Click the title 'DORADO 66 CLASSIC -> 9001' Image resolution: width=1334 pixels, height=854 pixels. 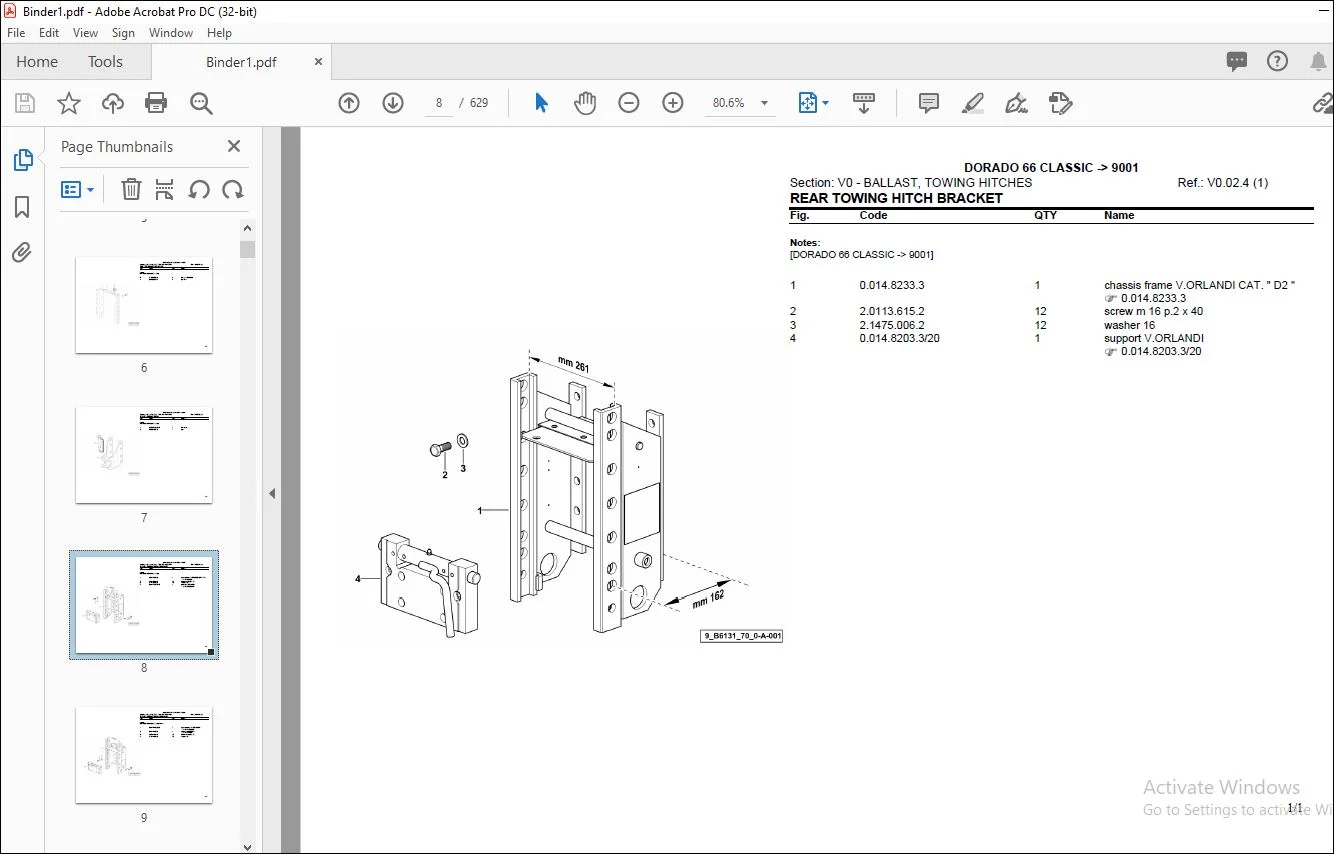pyautogui.click(x=1051, y=168)
